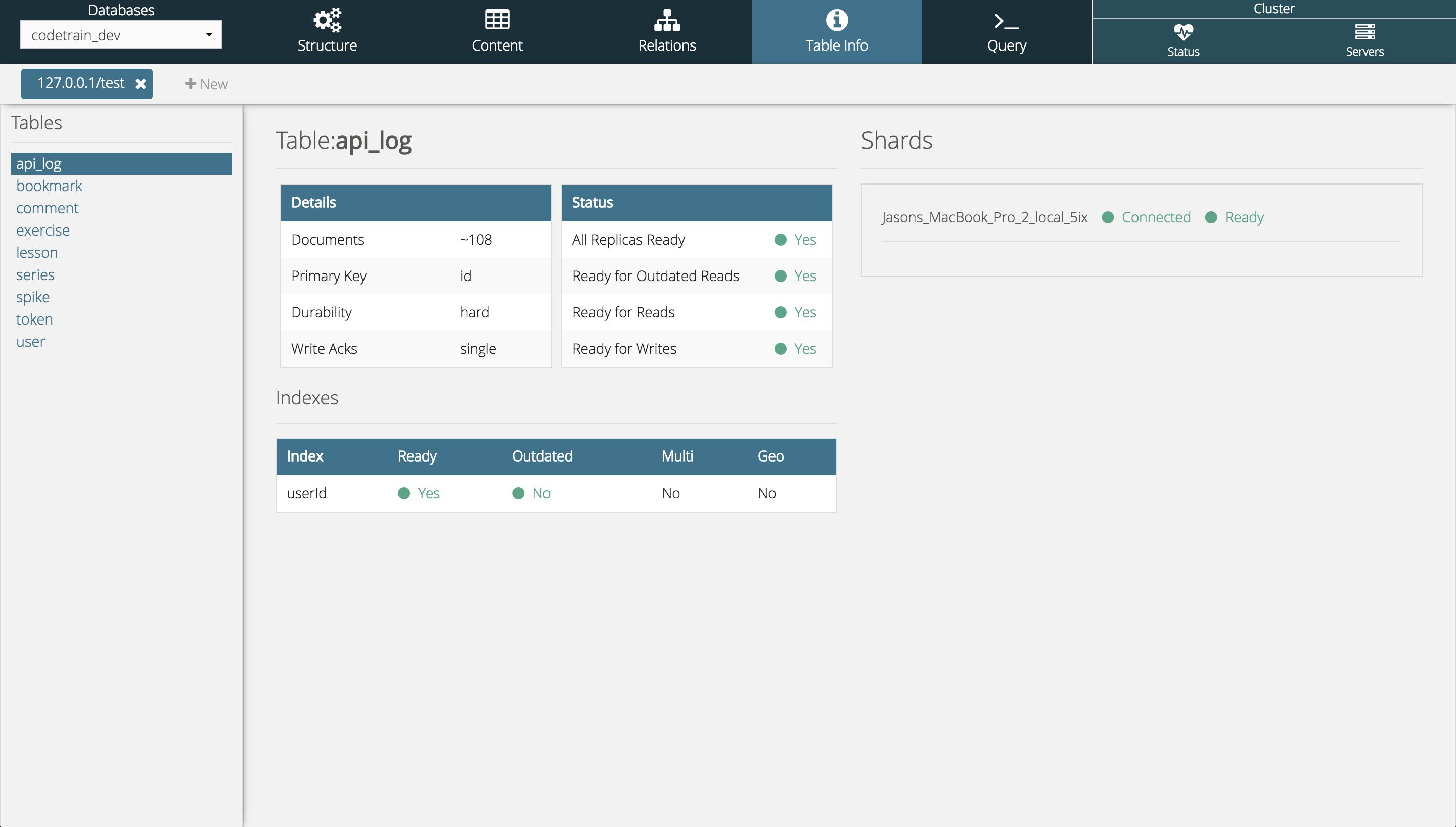Select the 127.0.0.1/test connection tab
1456x827 pixels.
coord(81,83)
